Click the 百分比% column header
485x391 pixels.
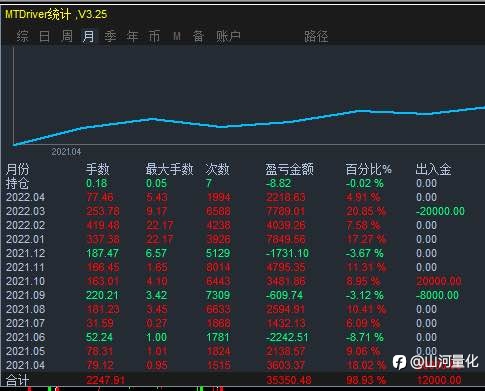(368, 169)
